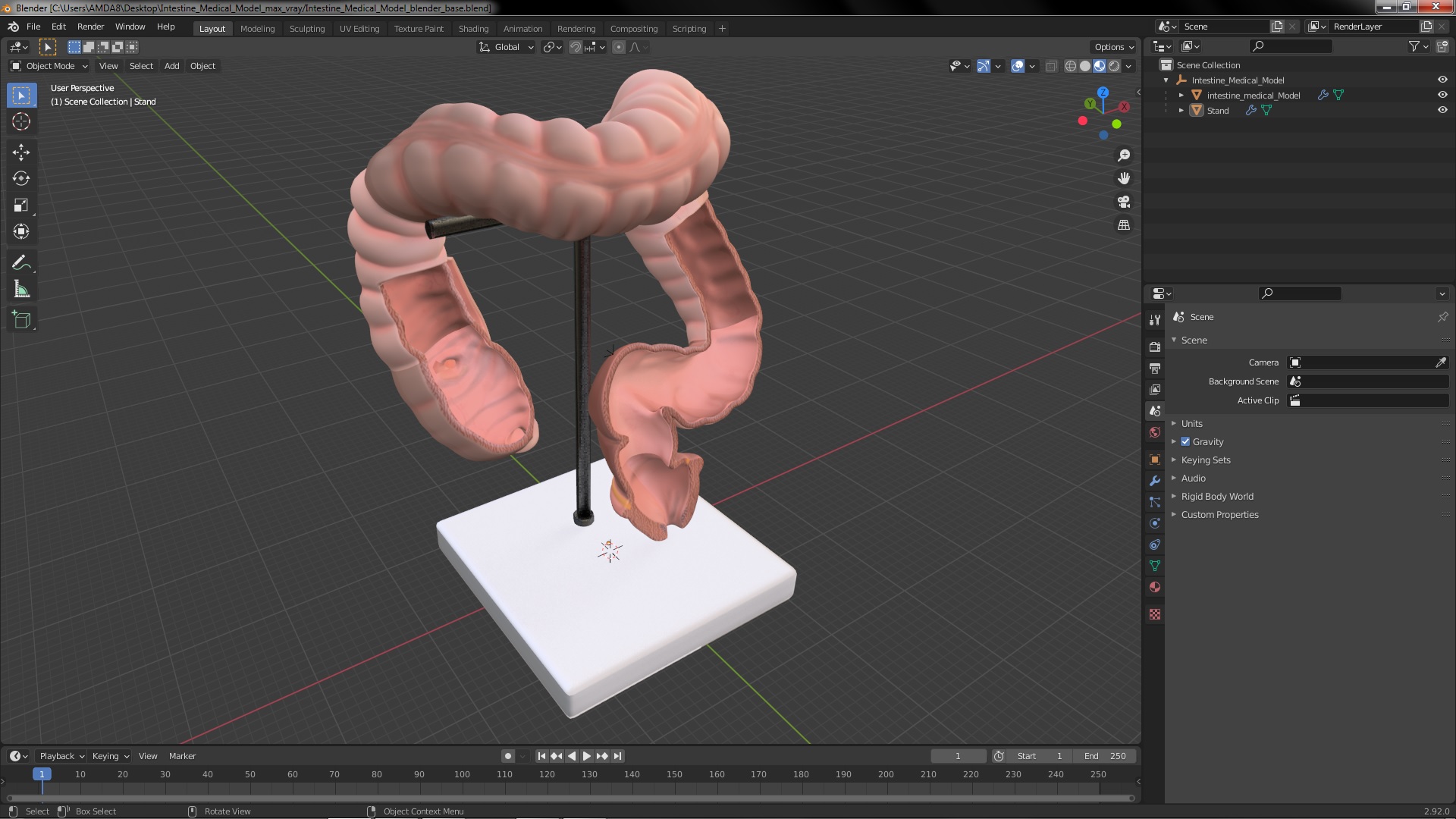Viewport: 1456px width, 819px height.
Task: Expand the Audio panel
Action: click(1194, 478)
